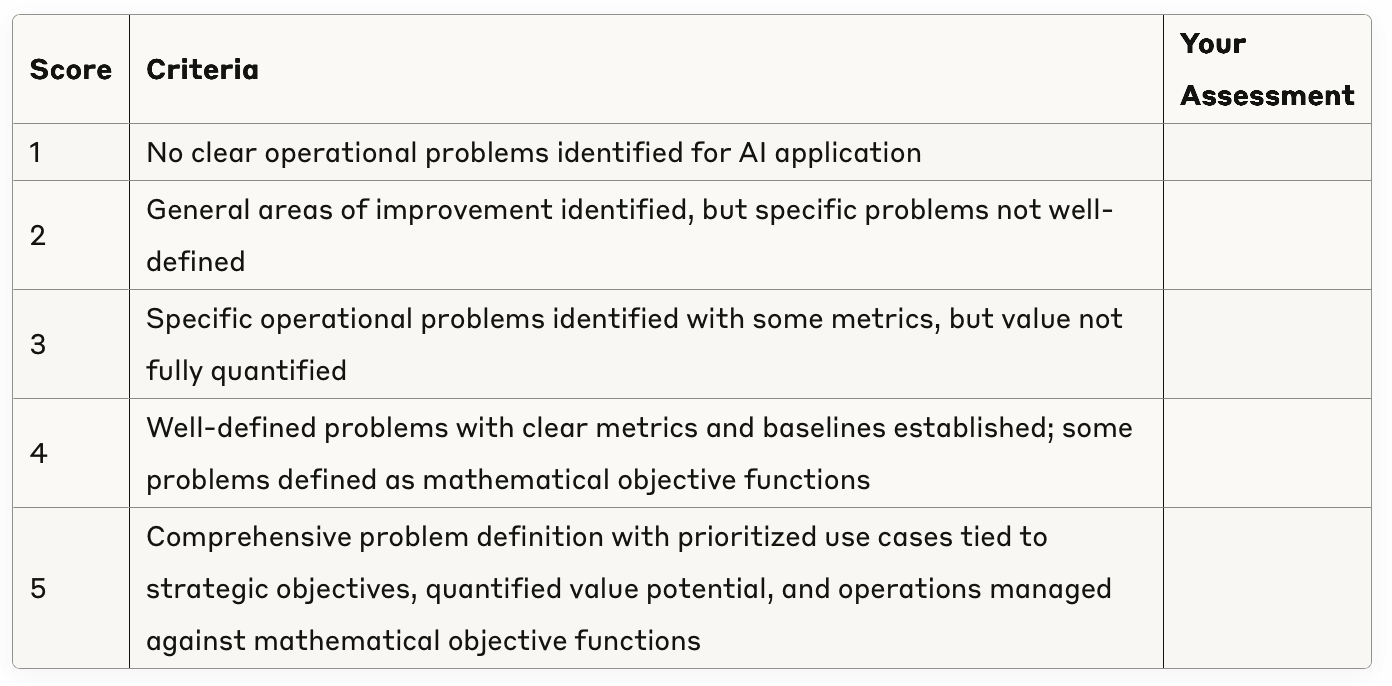Select the score 3 cell
This screenshot has width=1392, height=686.
coord(37,345)
